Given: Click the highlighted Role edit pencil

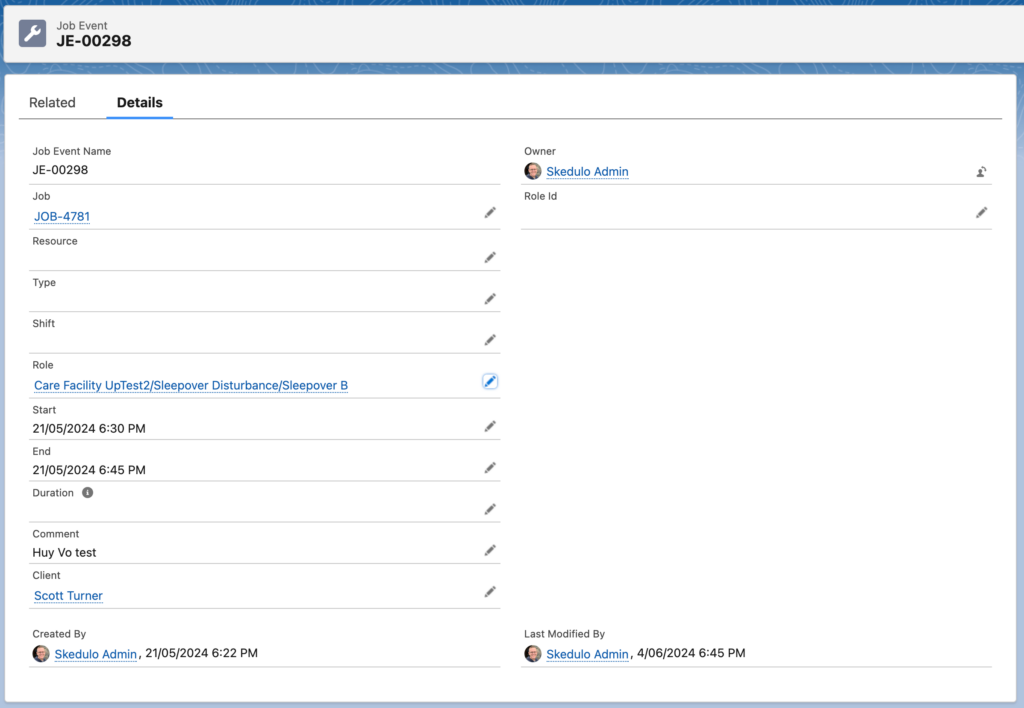Looking at the screenshot, I should point(490,382).
